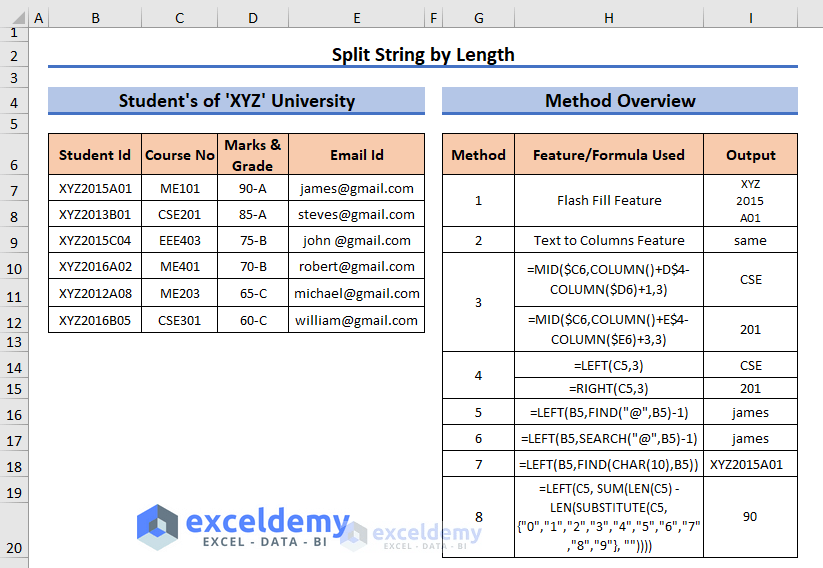Select the method number 7 cell
The height and width of the screenshot is (568, 823).
pos(478,464)
